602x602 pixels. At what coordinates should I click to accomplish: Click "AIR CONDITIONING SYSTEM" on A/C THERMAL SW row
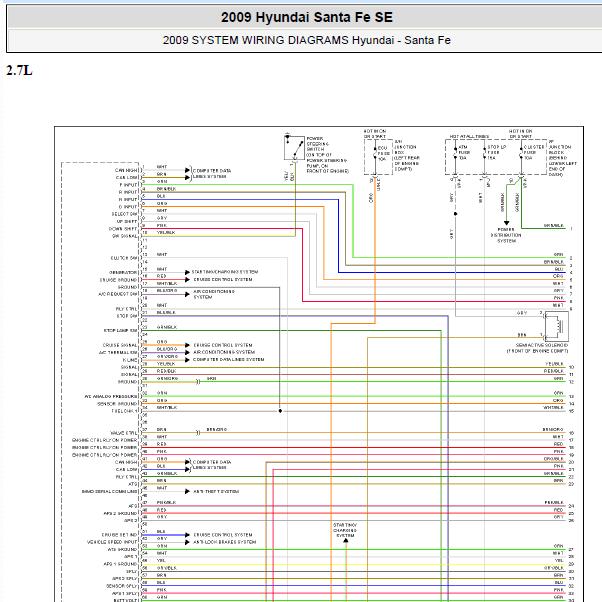(x=224, y=352)
